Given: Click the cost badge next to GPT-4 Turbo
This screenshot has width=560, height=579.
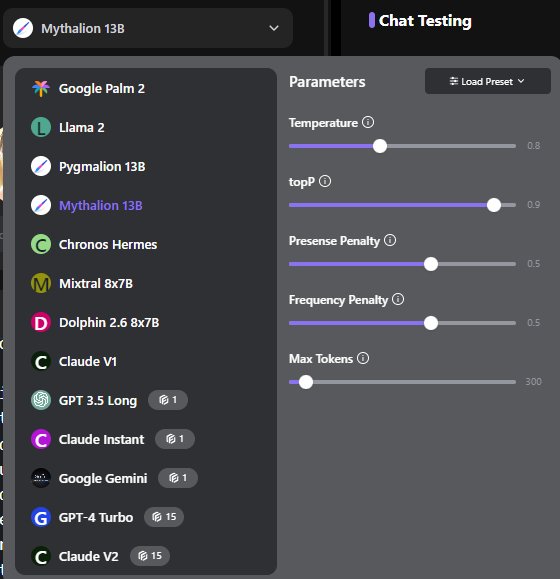Looking at the screenshot, I should [164, 517].
